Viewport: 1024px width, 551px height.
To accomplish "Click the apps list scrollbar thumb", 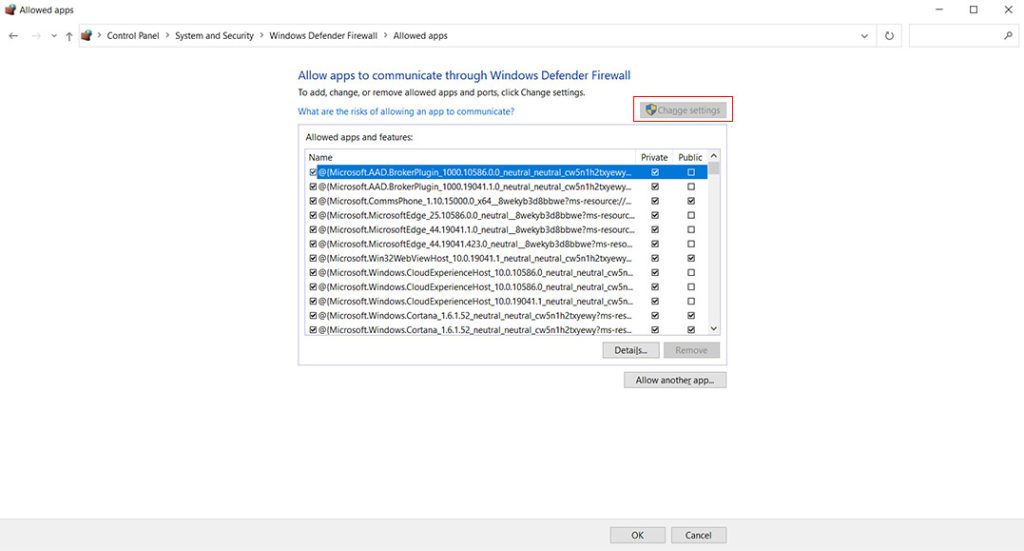I will (x=714, y=168).
